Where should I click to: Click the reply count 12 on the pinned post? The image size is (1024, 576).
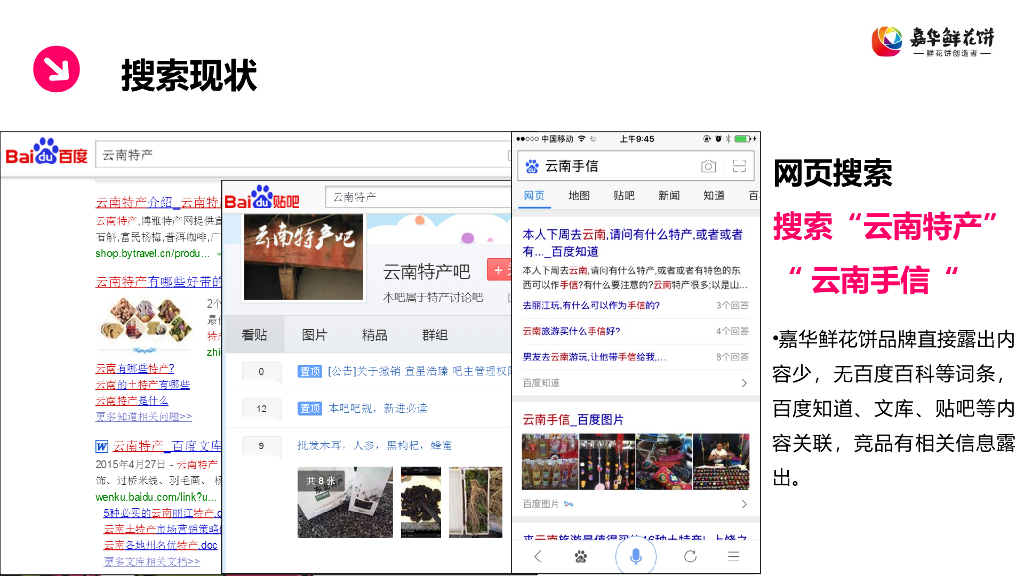click(261, 409)
